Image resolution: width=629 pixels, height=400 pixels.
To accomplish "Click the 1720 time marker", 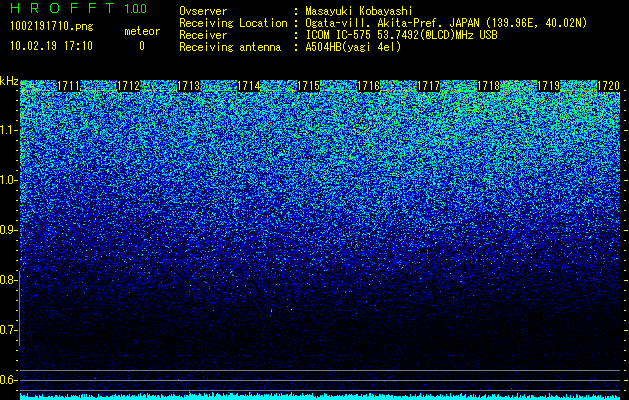I will point(608,86).
